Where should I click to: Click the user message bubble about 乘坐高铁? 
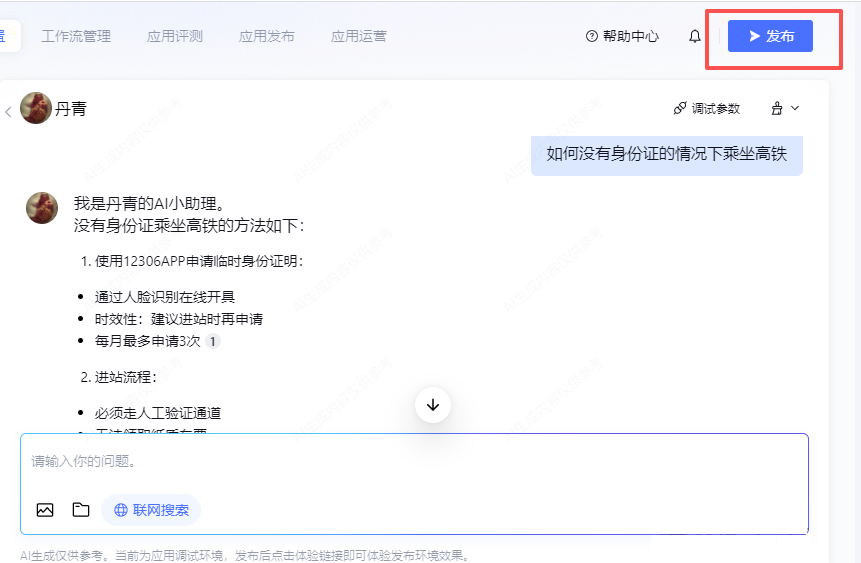667,154
